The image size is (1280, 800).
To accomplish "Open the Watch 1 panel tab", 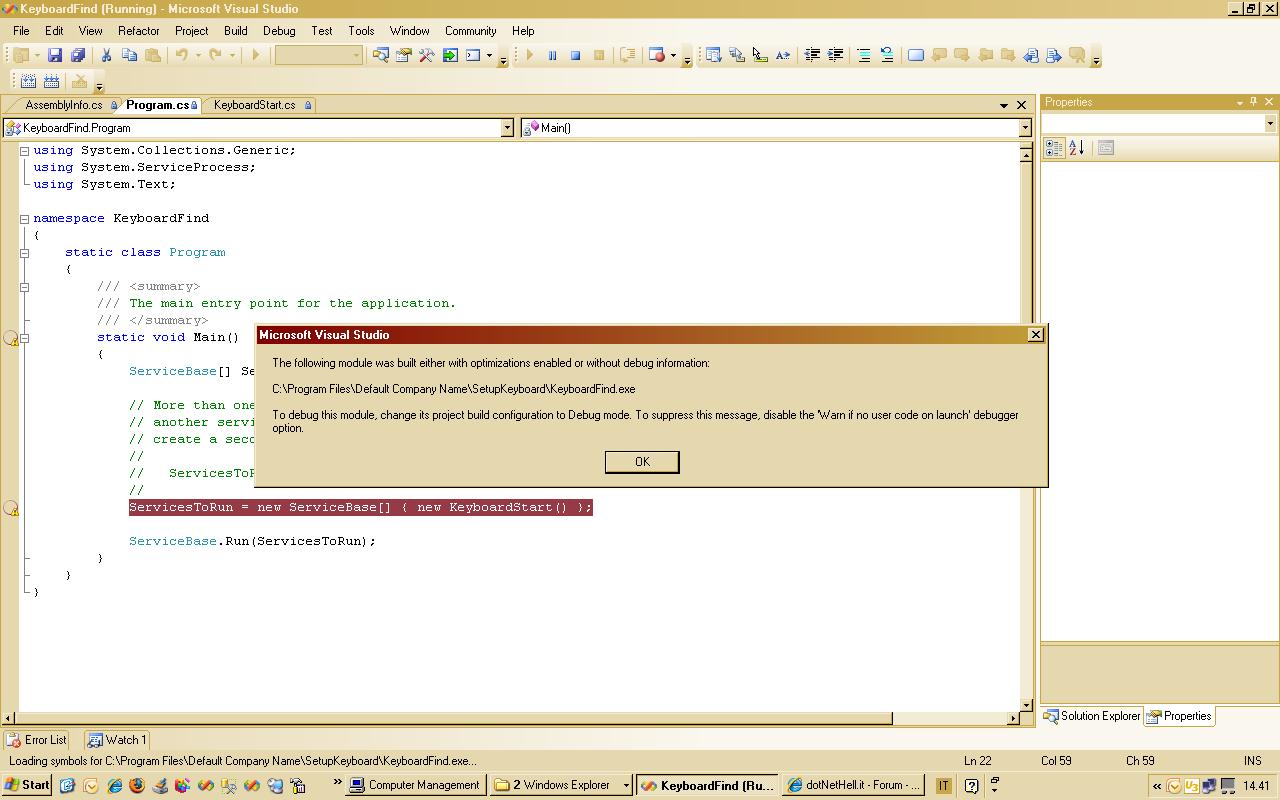I will pyautogui.click(x=117, y=740).
